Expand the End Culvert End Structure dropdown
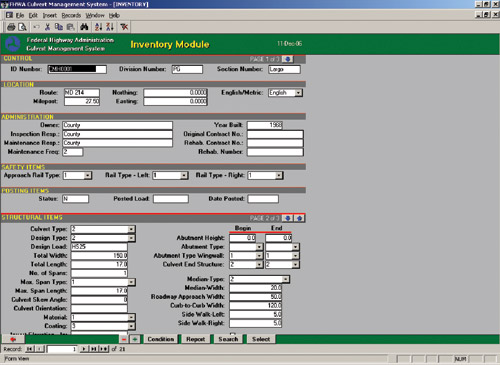The image size is (500, 365). pyautogui.click(x=295, y=265)
